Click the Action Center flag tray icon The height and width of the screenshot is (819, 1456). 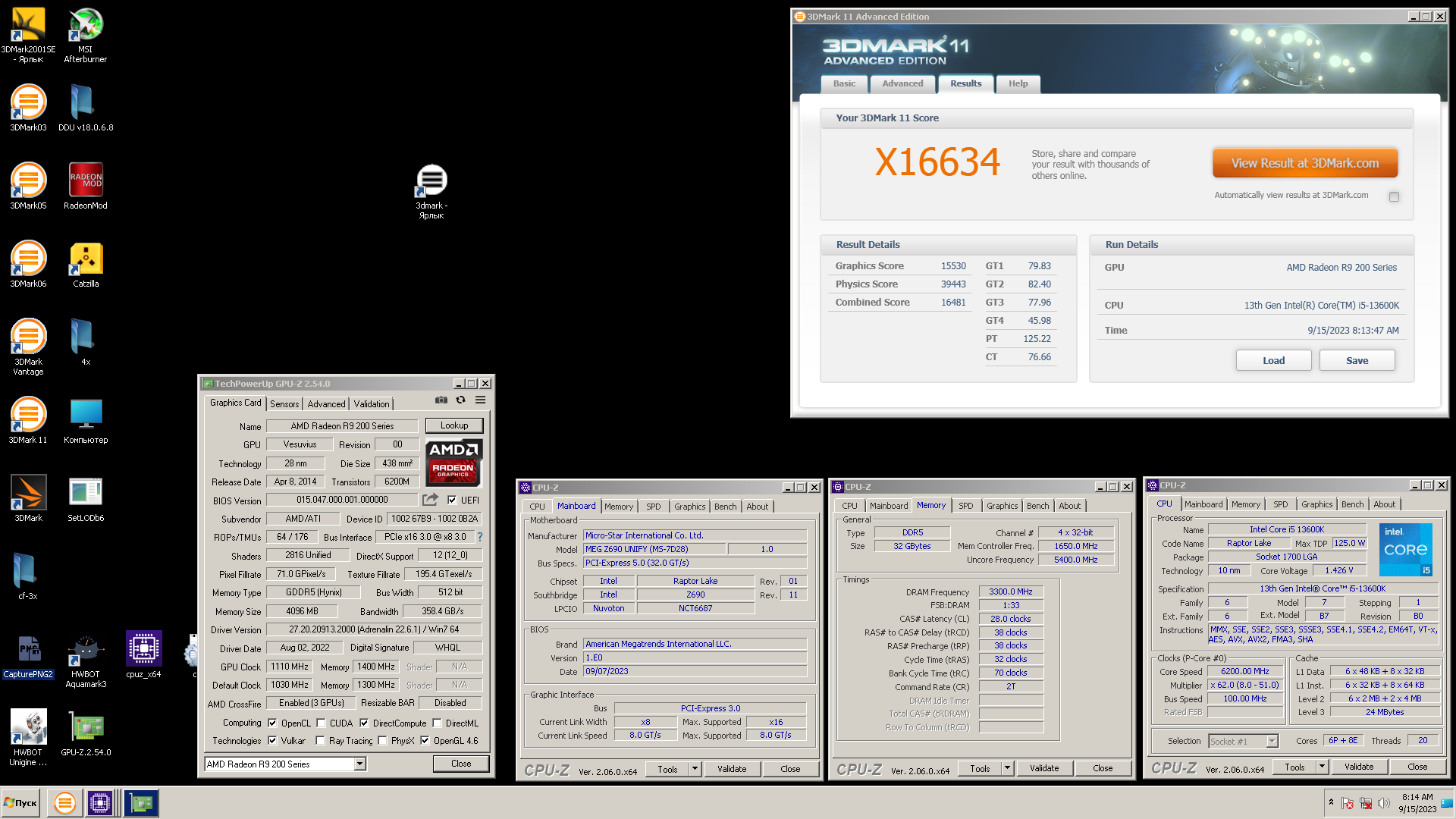pos(1348,803)
